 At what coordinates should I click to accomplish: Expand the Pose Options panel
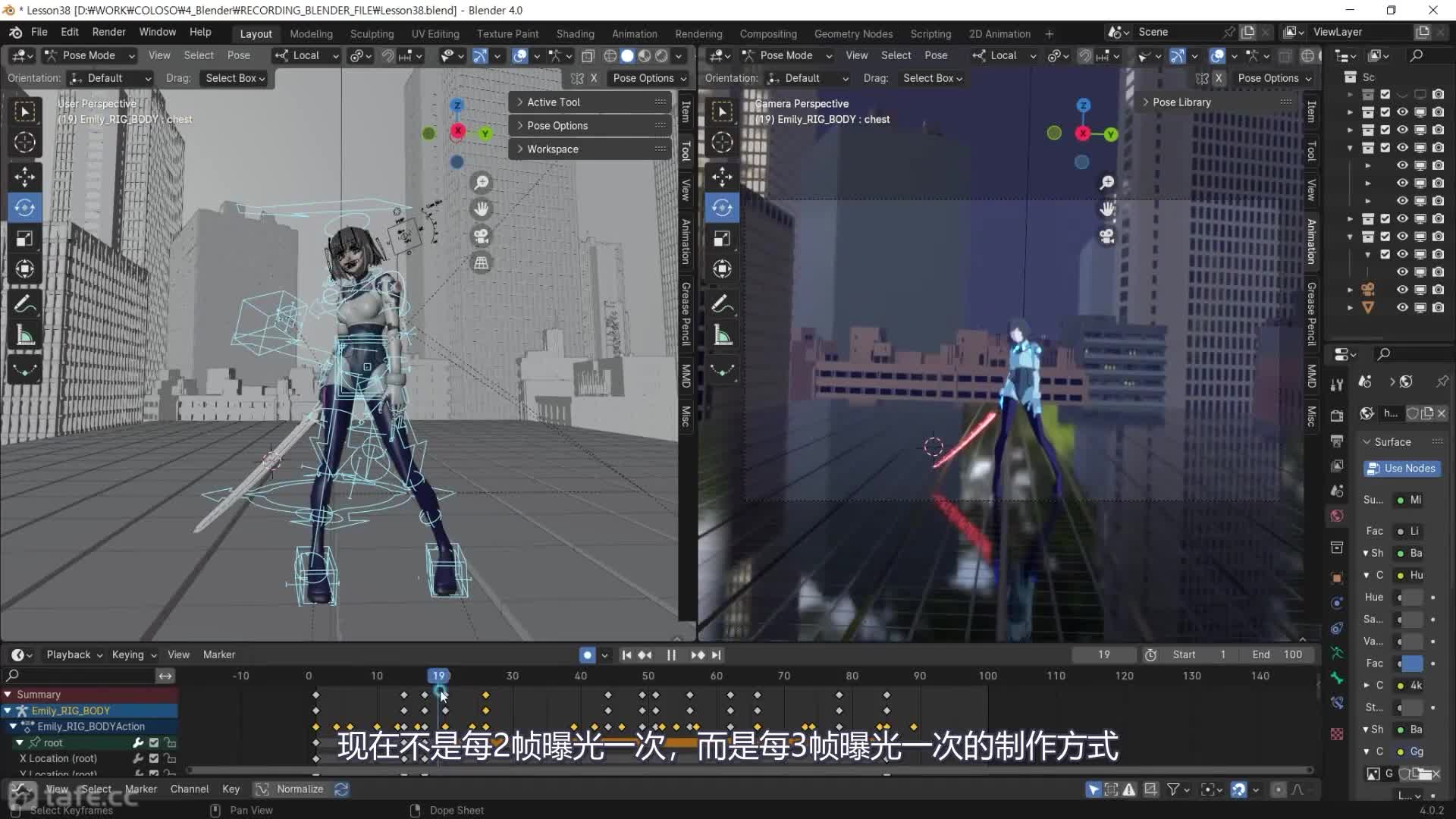(x=557, y=125)
